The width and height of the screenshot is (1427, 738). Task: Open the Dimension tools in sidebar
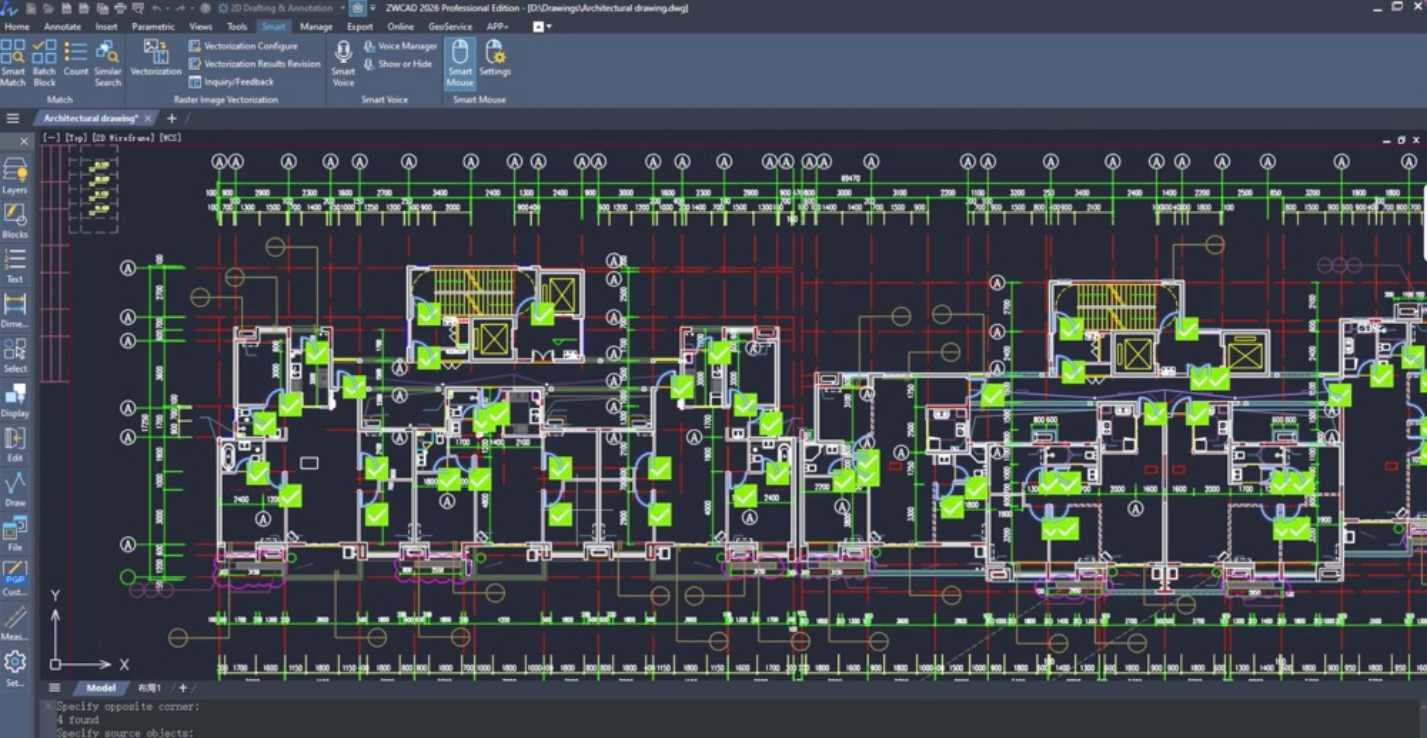[15, 310]
